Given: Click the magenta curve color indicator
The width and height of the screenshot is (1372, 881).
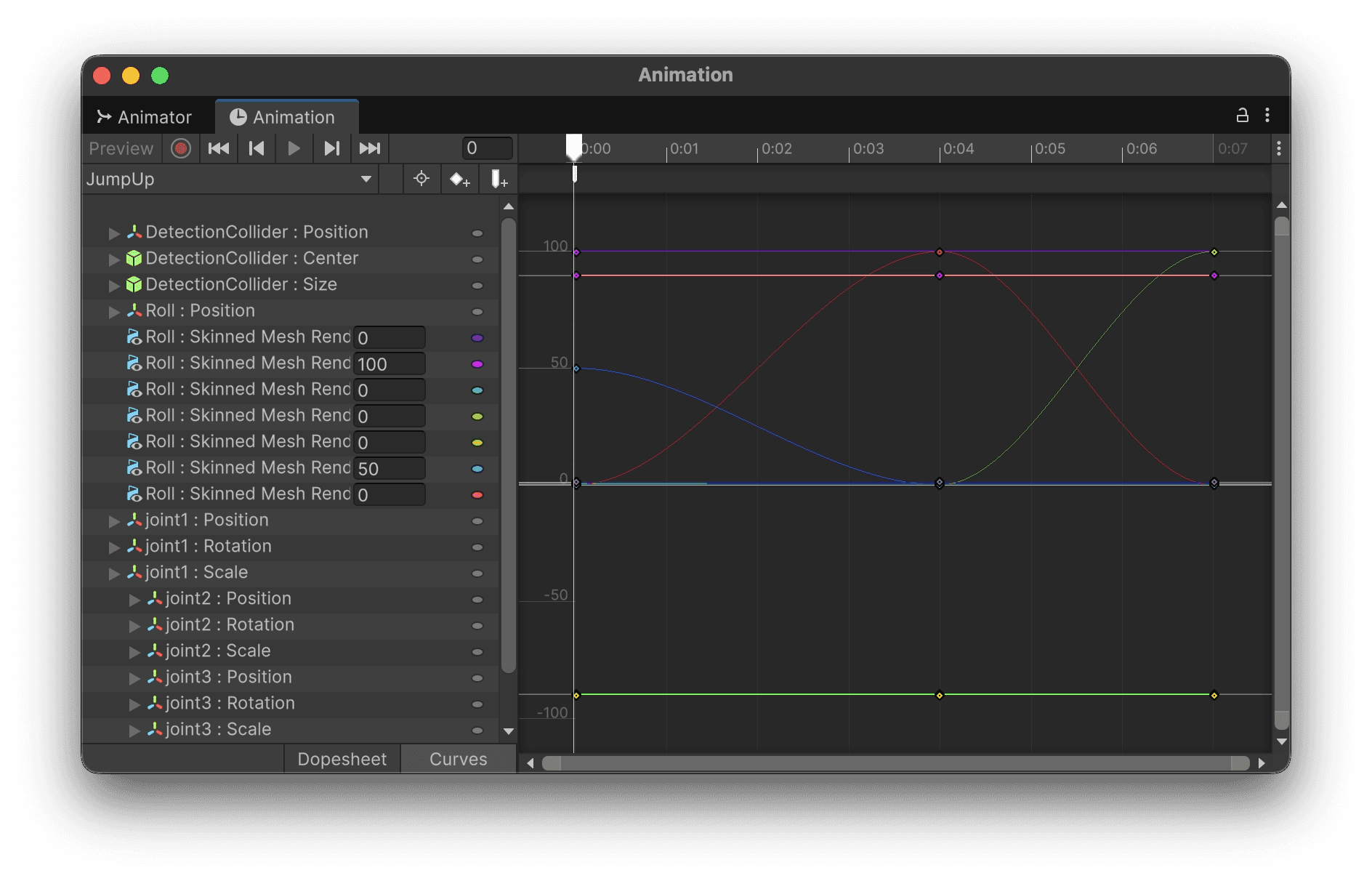Looking at the screenshot, I should [477, 364].
